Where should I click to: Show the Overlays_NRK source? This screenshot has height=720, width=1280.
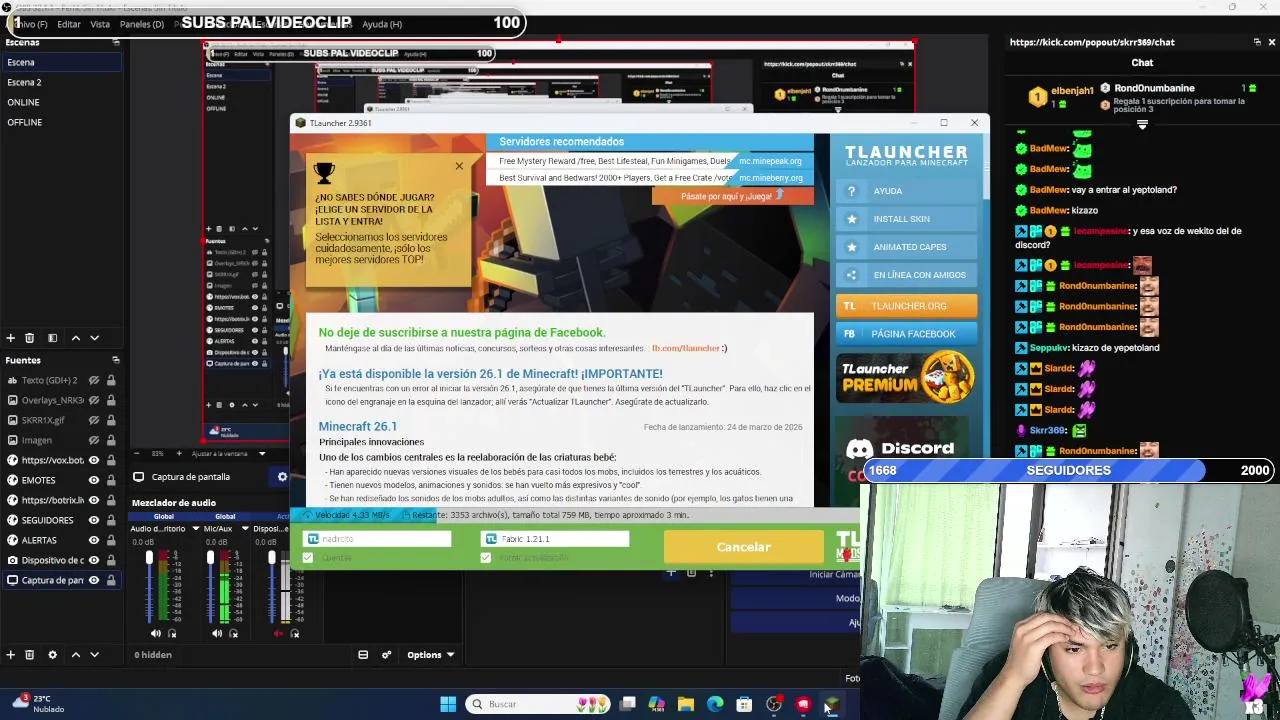click(94, 400)
